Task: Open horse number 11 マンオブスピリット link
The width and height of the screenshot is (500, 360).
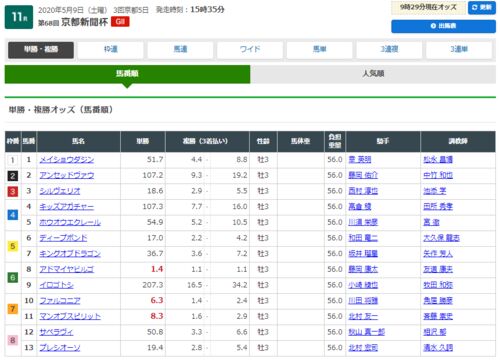Action: click(70, 316)
